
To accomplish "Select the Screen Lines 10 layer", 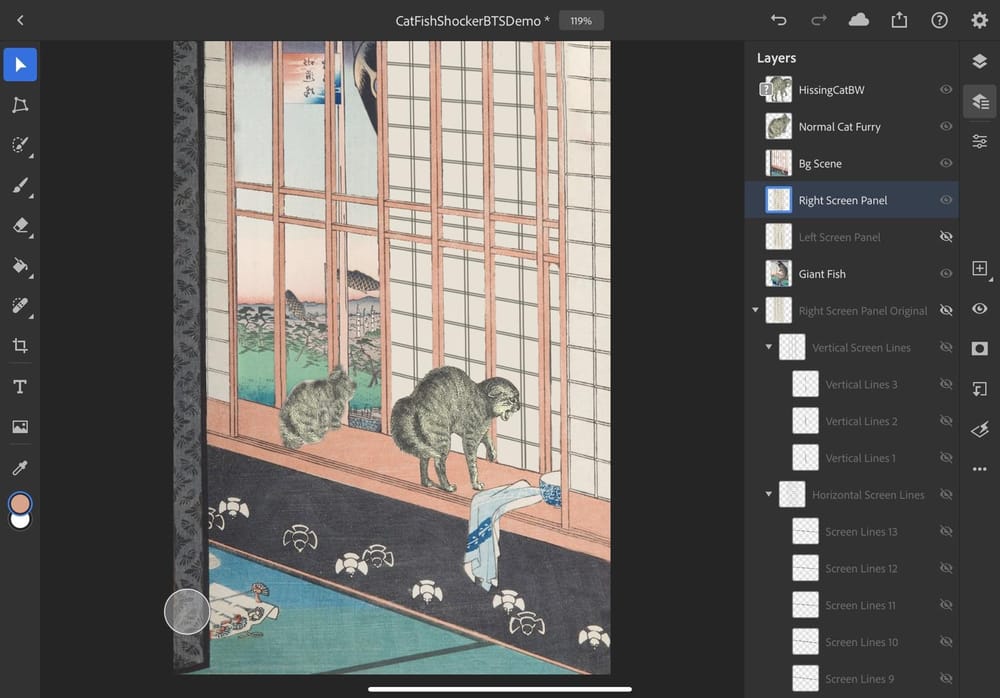I will pyautogui.click(x=852, y=642).
